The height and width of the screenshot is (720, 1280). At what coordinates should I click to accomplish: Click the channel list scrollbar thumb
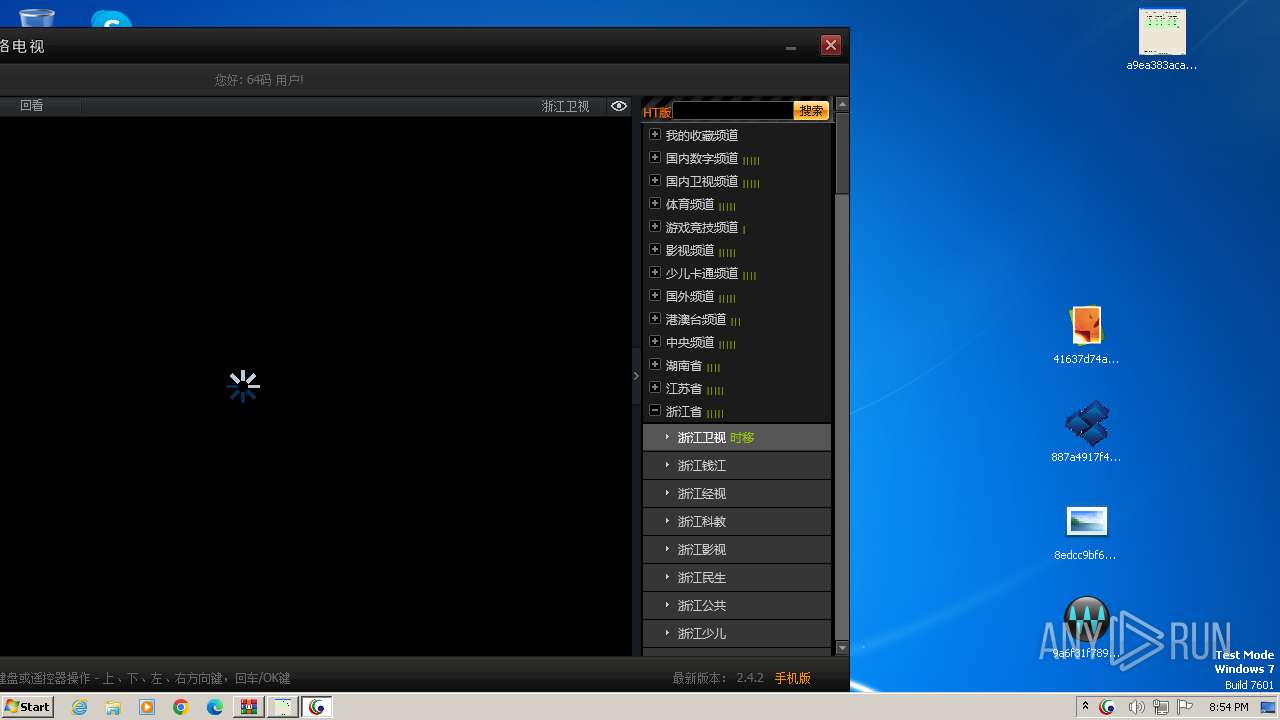point(842,153)
